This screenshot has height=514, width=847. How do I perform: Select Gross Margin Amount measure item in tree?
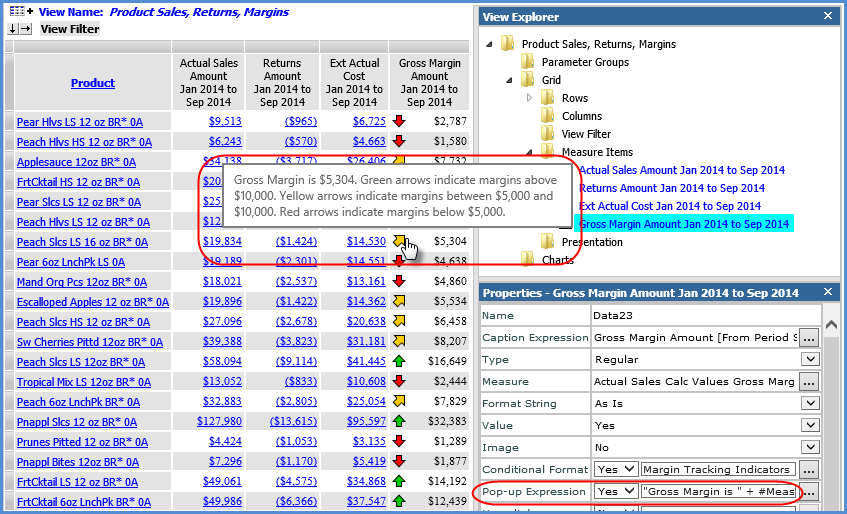(685, 224)
